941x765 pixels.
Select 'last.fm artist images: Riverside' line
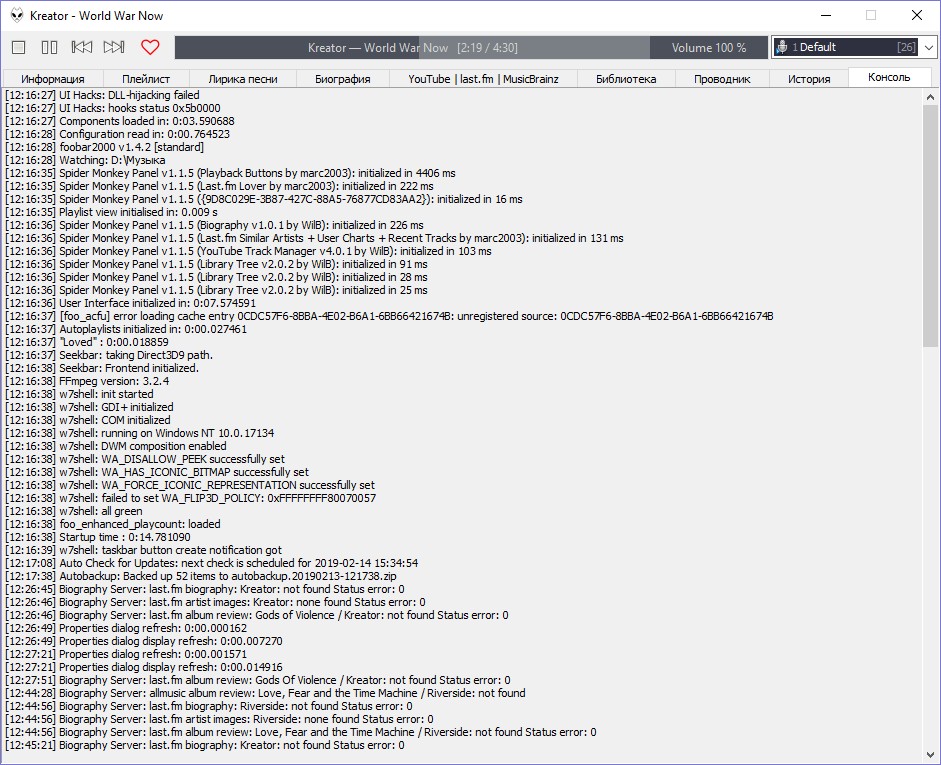(219, 719)
